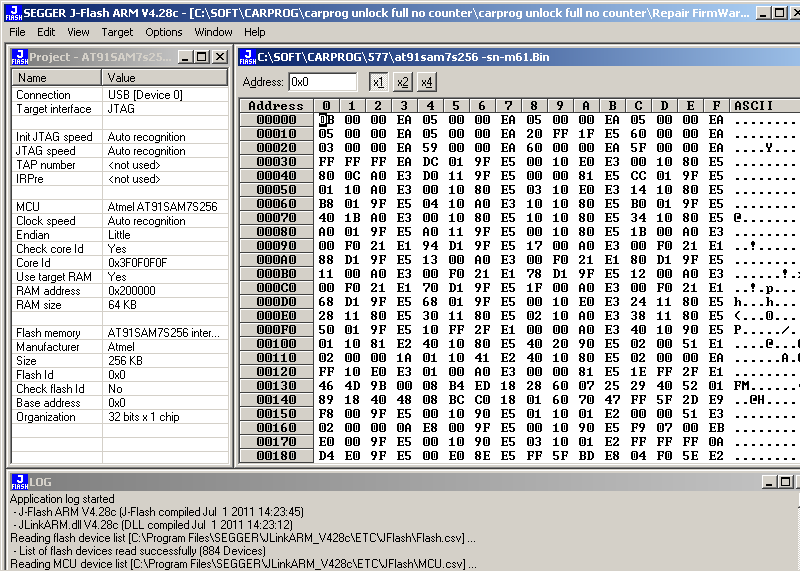
Task: Click the LOG window's J-Flash icon
Action: coord(19,482)
